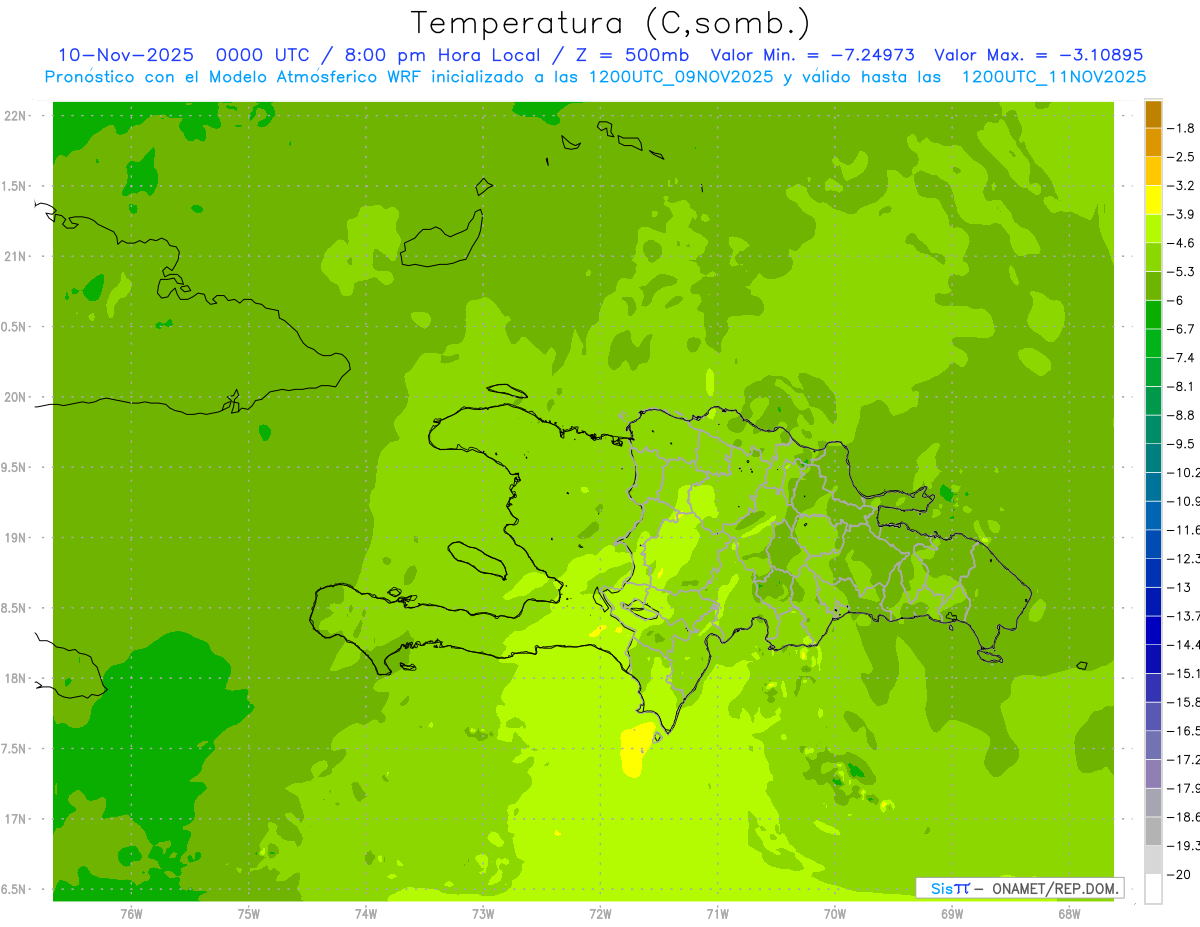
Task: Select the valid-until time '1200UTC_11NOV2025'
Action: click(1054, 77)
